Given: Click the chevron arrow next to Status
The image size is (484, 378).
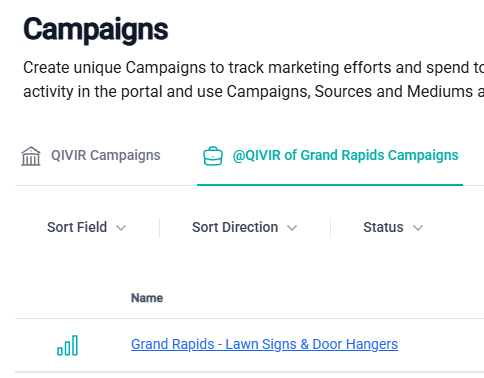Looking at the screenshot, I should 418,228.
